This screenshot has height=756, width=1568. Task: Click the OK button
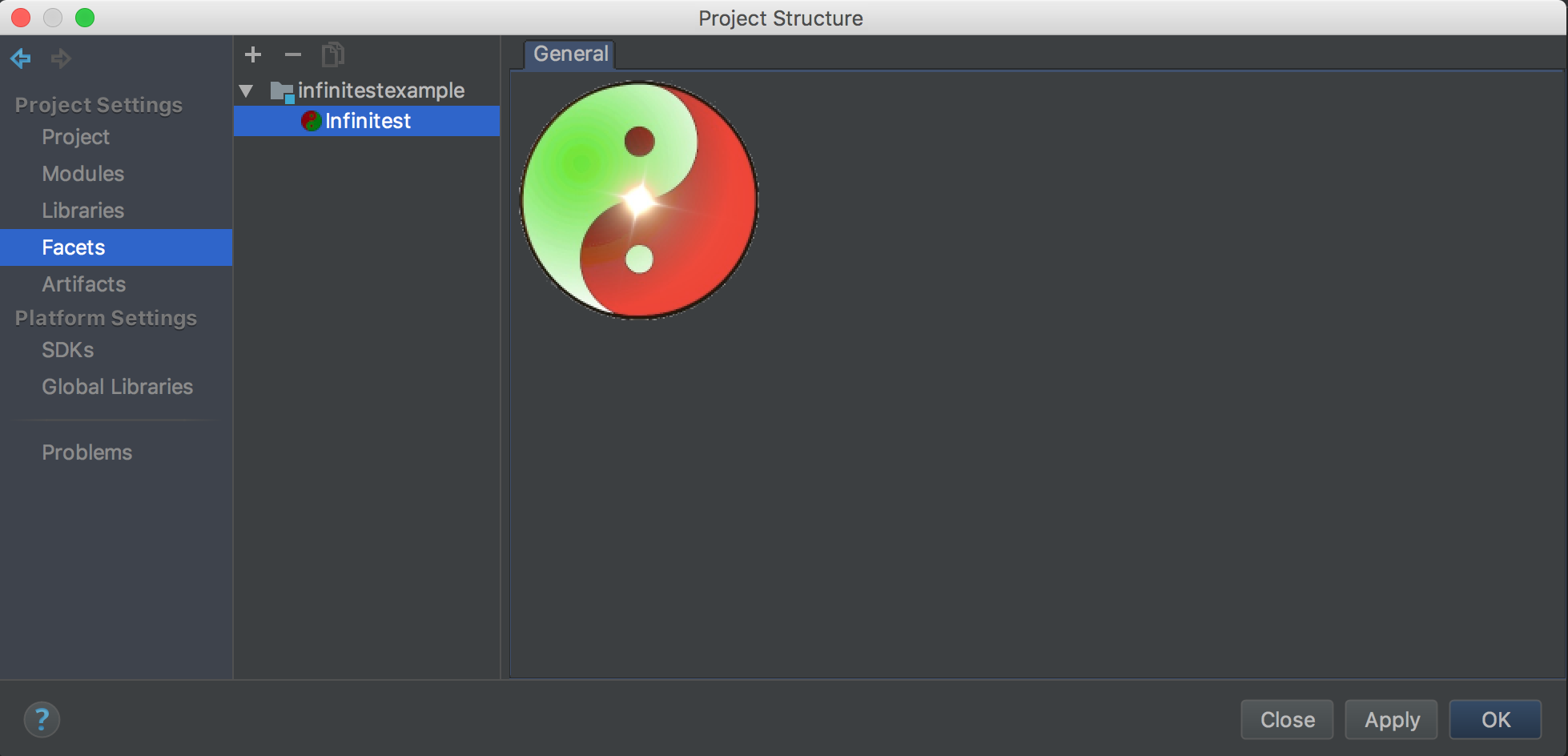pyautogui.click(x=1496, y=719)
